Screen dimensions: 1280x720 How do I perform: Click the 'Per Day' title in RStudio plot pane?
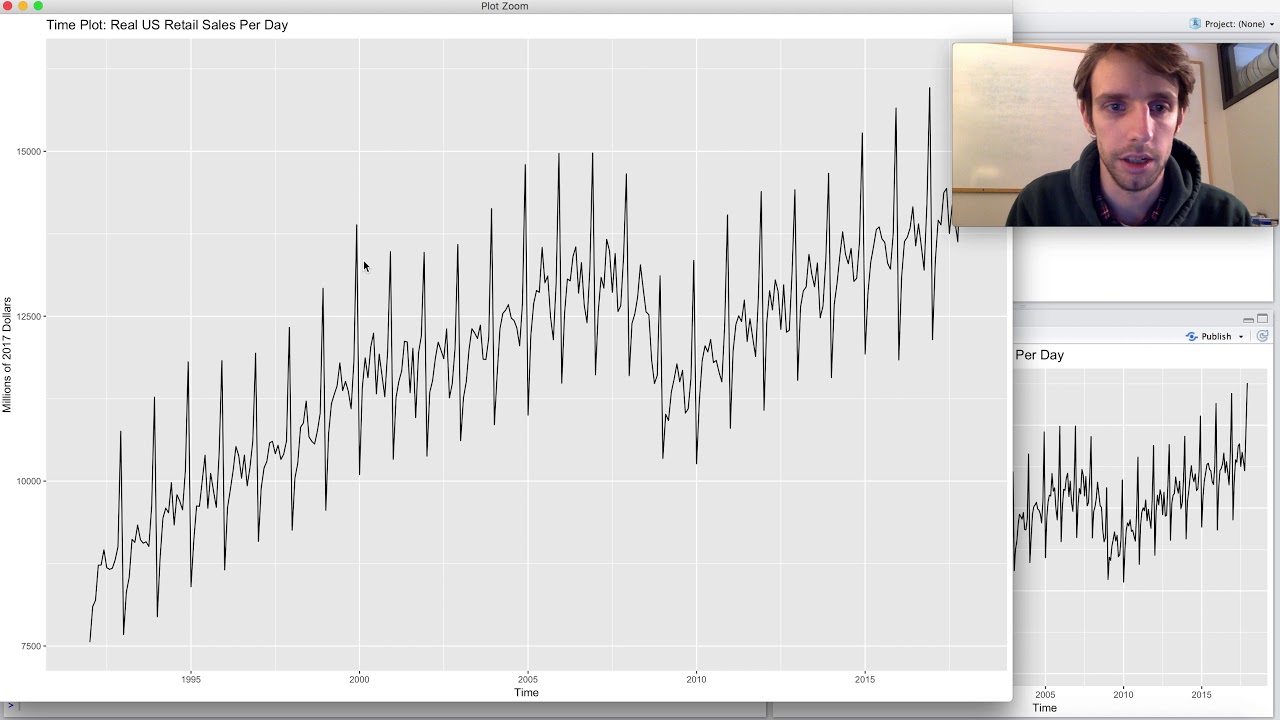1039,355
